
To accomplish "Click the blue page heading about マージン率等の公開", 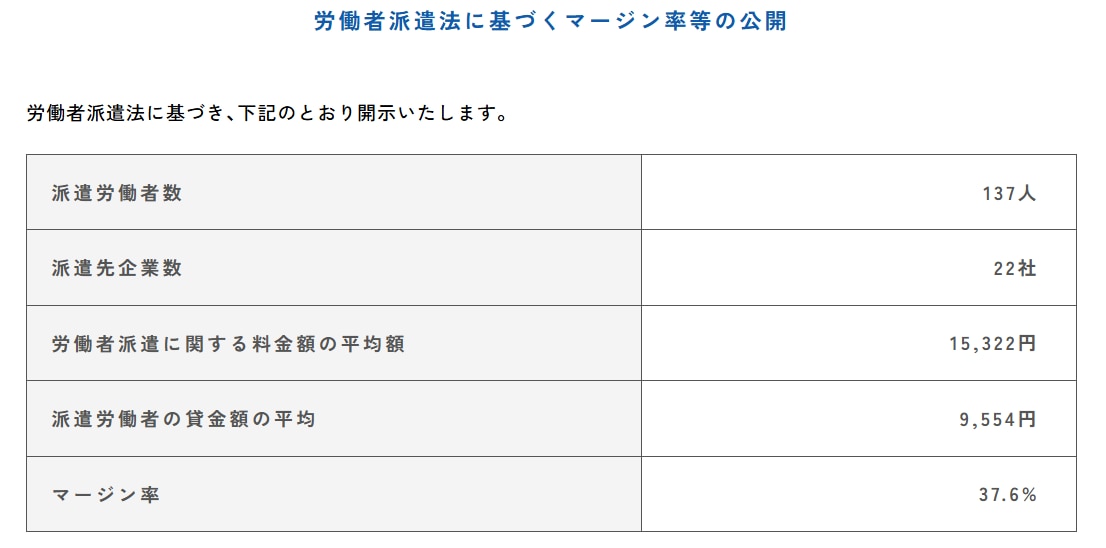I will [x=550, y=22].
